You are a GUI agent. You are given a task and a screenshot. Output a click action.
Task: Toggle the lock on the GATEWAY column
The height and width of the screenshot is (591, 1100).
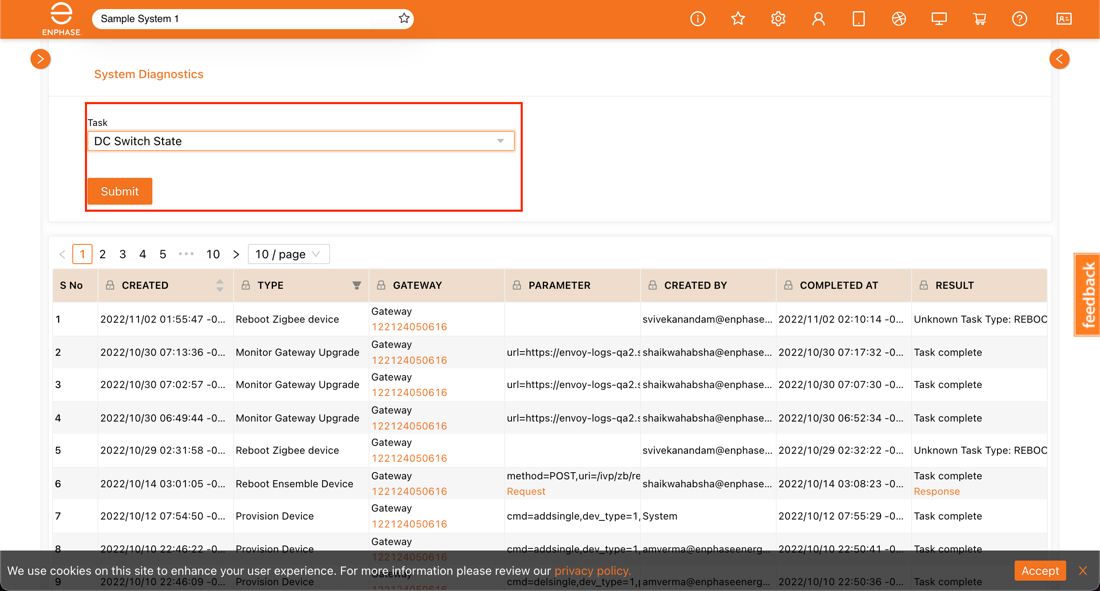click(x=382, y=285)
